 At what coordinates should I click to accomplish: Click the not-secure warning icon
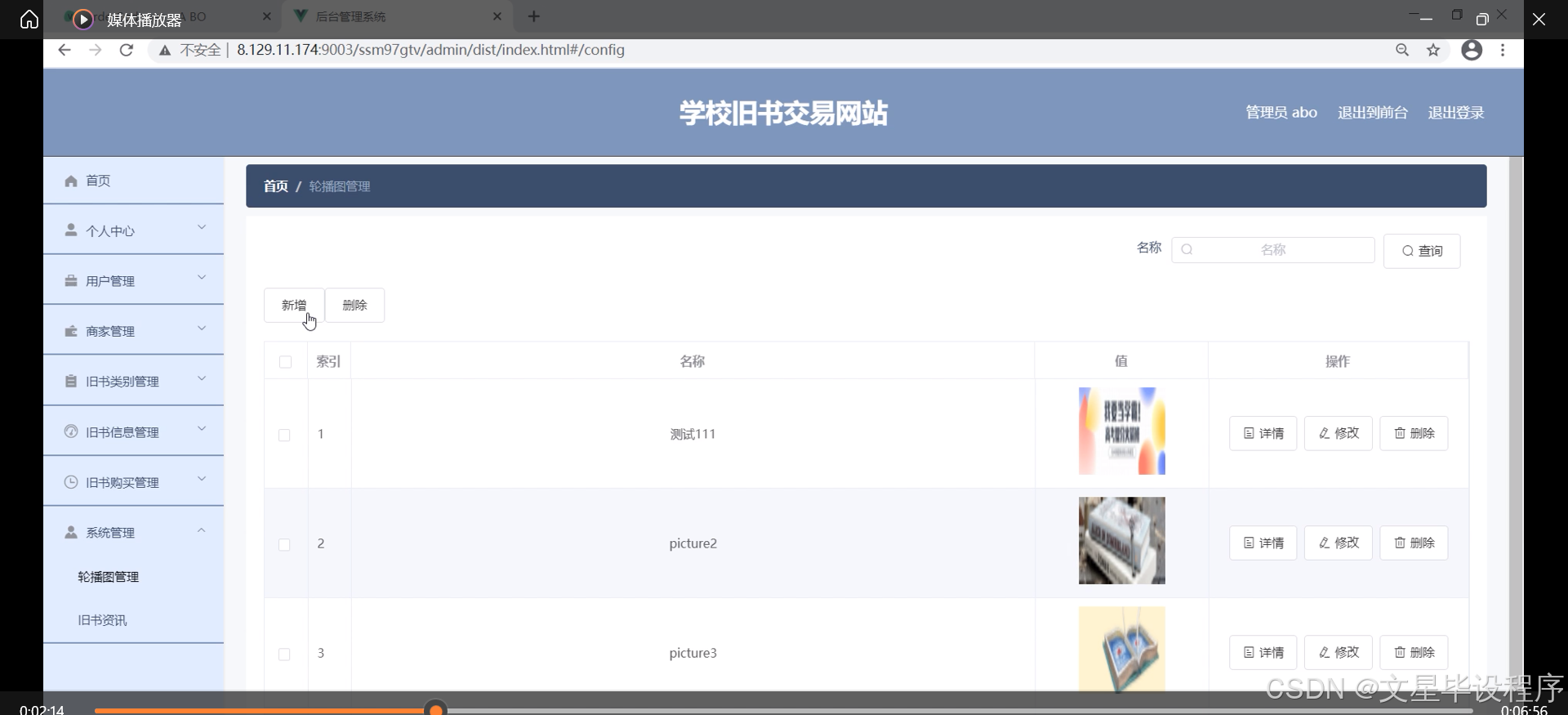point(165,51)
